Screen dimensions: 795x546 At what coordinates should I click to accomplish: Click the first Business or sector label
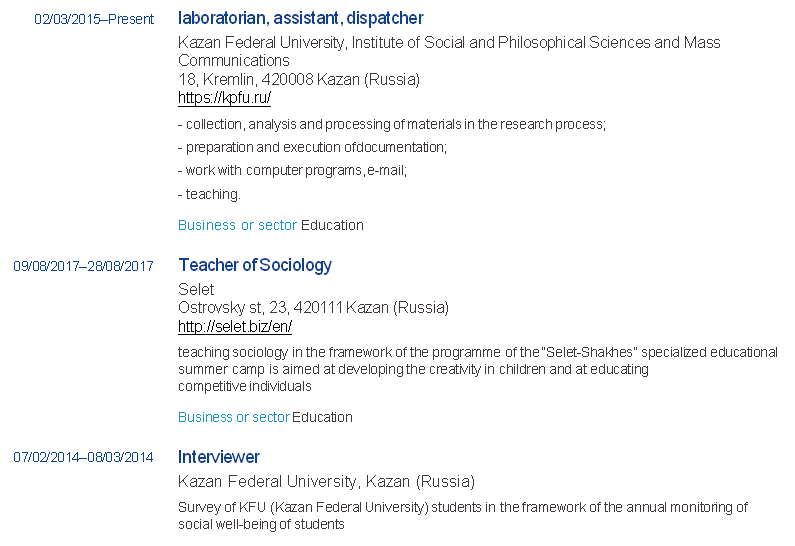click(237, 225)
